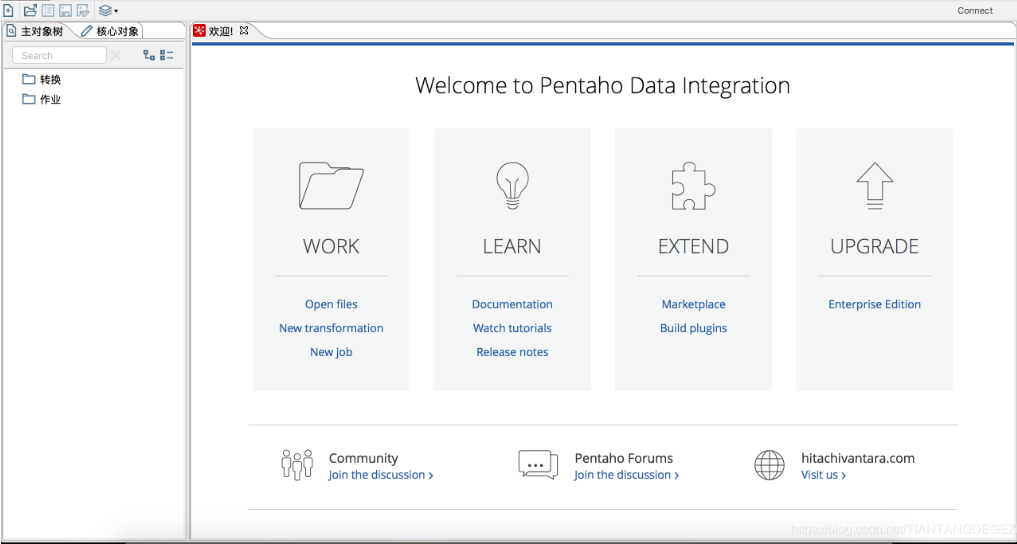Click the UPGRADE heading text
This screenshot has height=544, width=1017.
(x=874, y=246)
